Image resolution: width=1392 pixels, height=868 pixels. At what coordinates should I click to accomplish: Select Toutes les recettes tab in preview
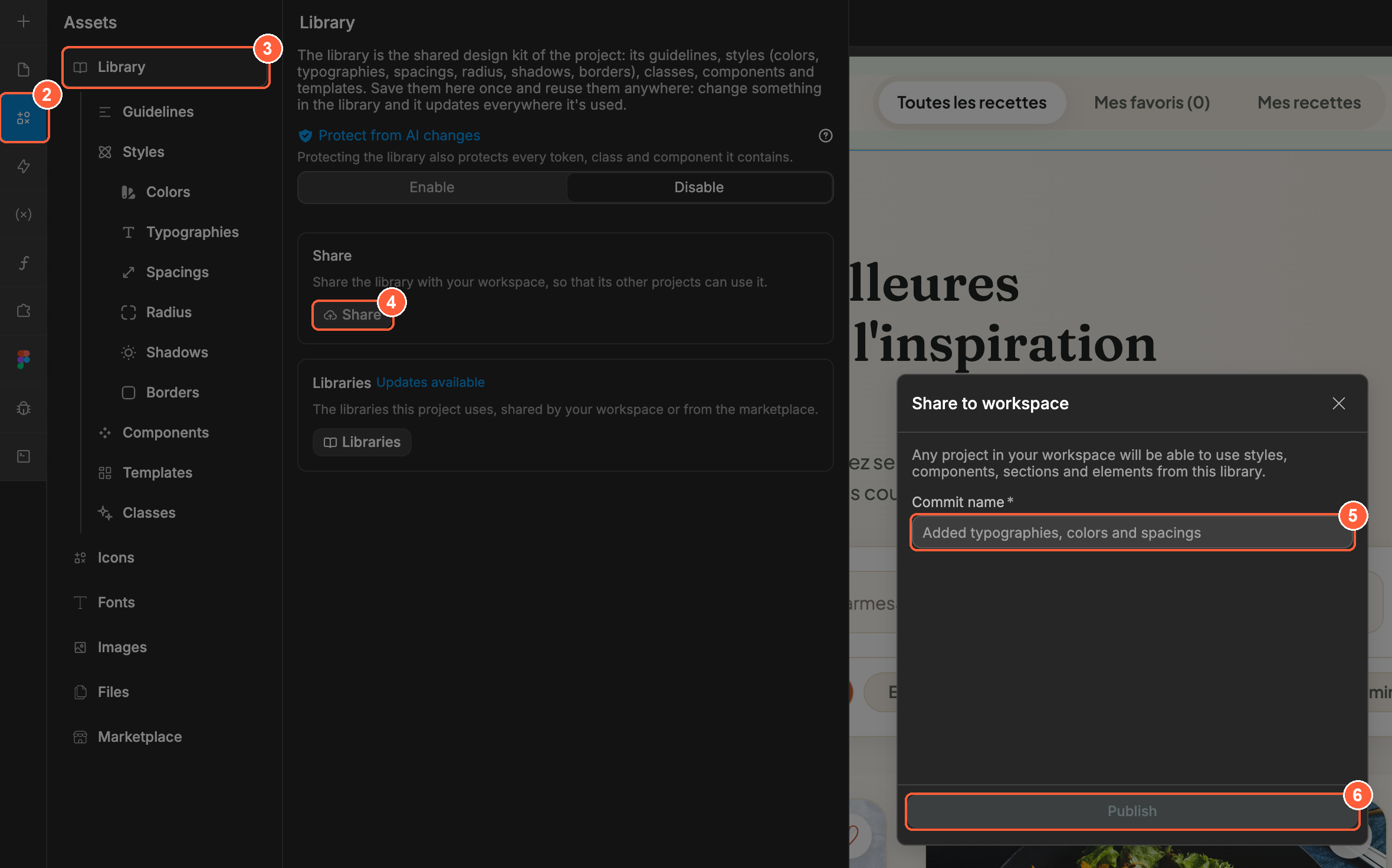coord(971,103)
